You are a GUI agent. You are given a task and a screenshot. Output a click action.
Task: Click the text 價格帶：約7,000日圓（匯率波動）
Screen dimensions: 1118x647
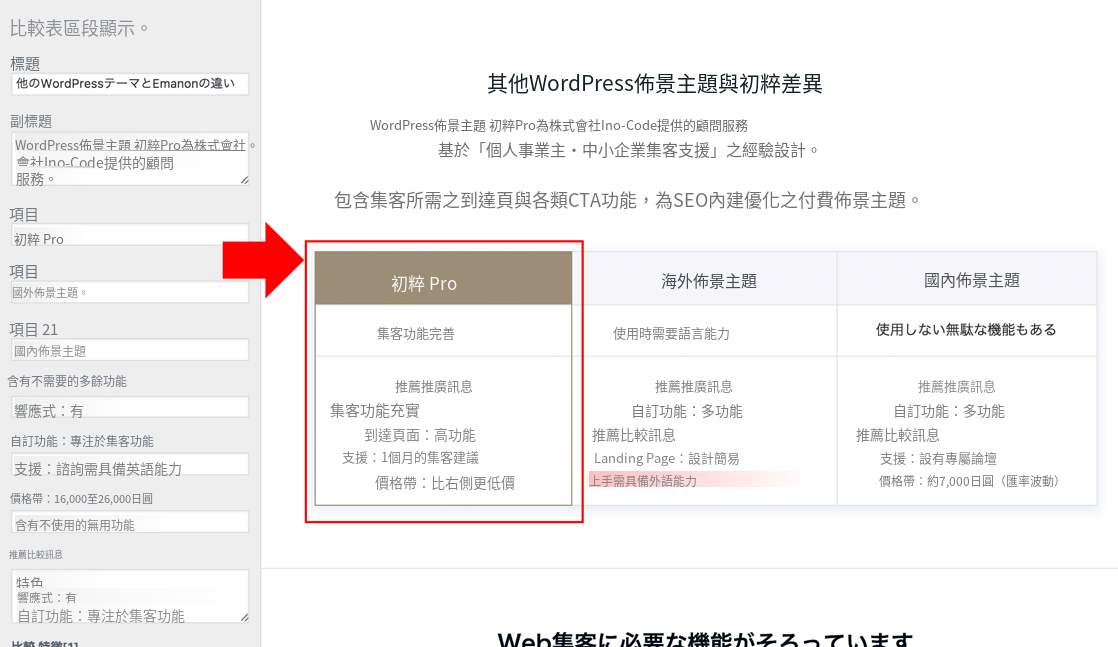971,482
